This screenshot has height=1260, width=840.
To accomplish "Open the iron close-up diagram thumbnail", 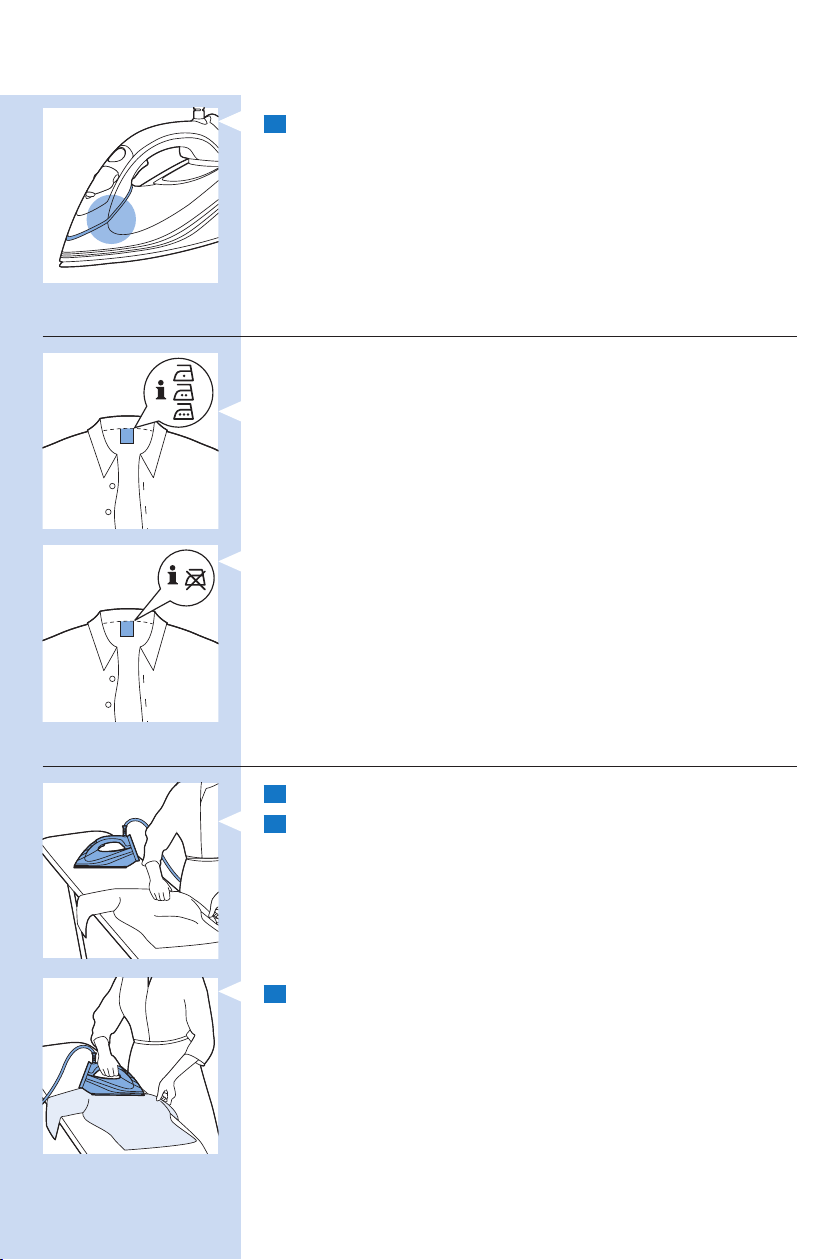I will pos(130,194).
